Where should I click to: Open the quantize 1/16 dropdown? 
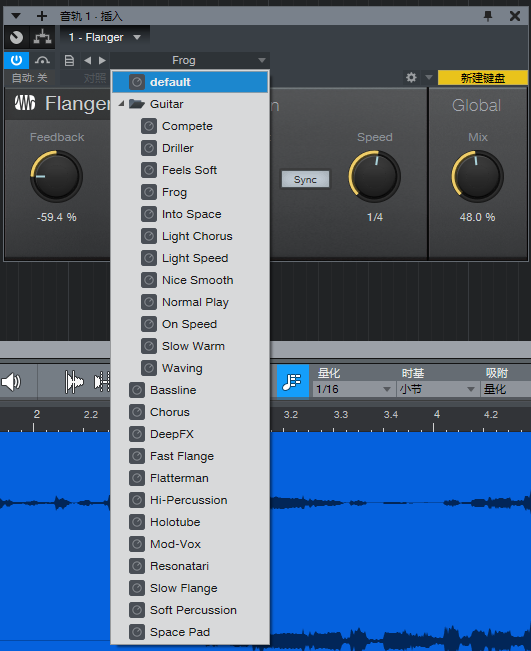click(353, 389)
